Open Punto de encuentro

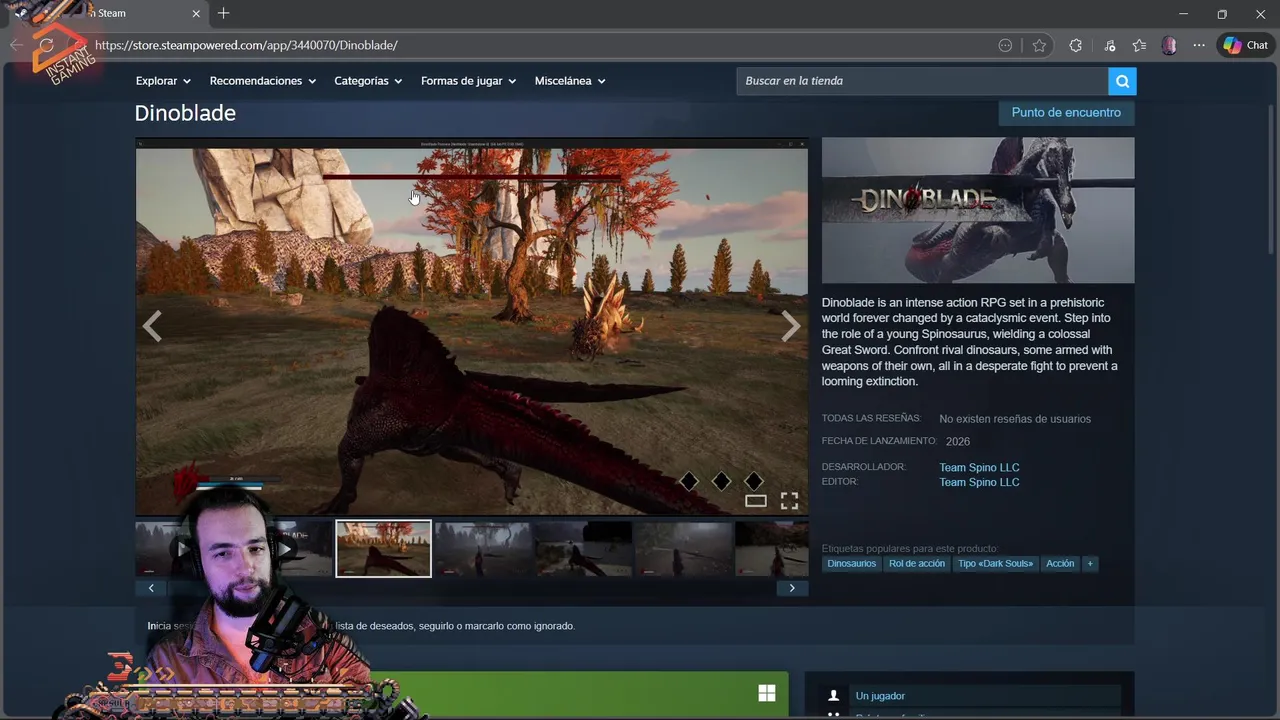coord(1066,112)
